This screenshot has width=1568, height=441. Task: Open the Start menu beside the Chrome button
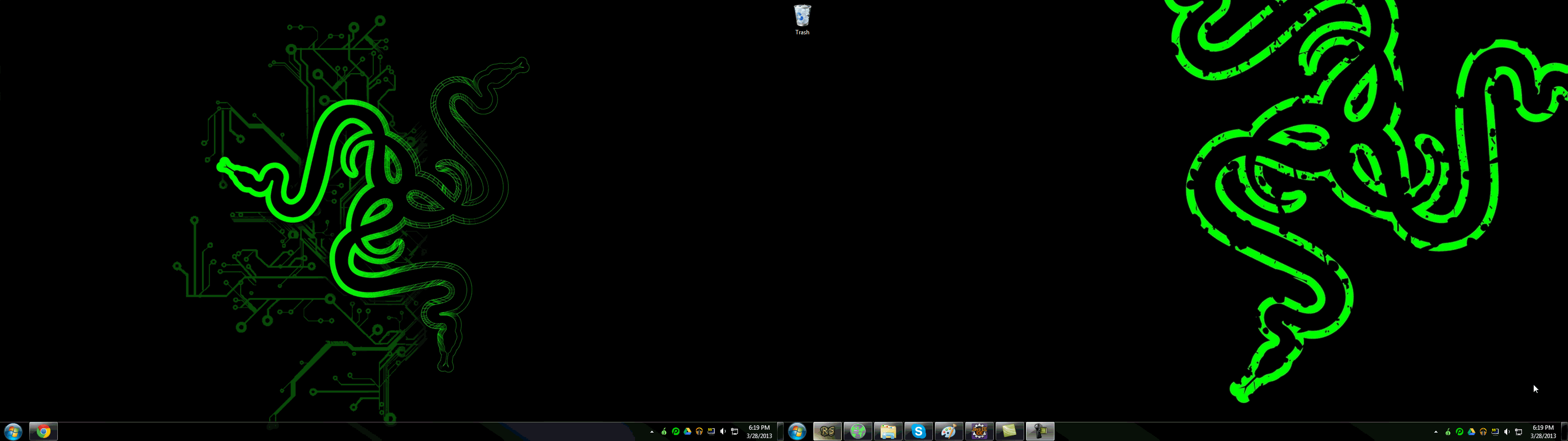(x=13, y=432)
